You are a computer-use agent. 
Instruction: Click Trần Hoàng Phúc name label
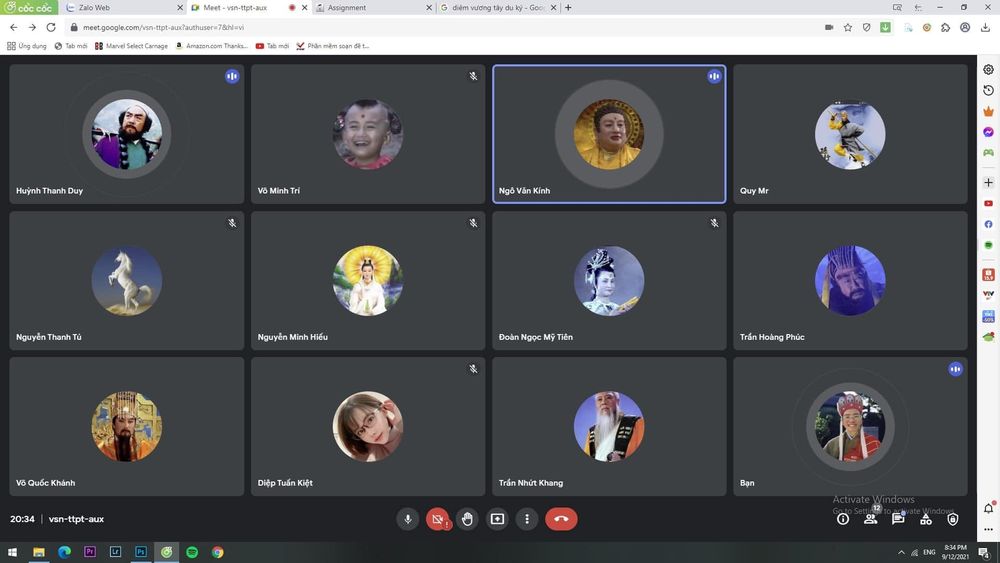coord(772,337)
